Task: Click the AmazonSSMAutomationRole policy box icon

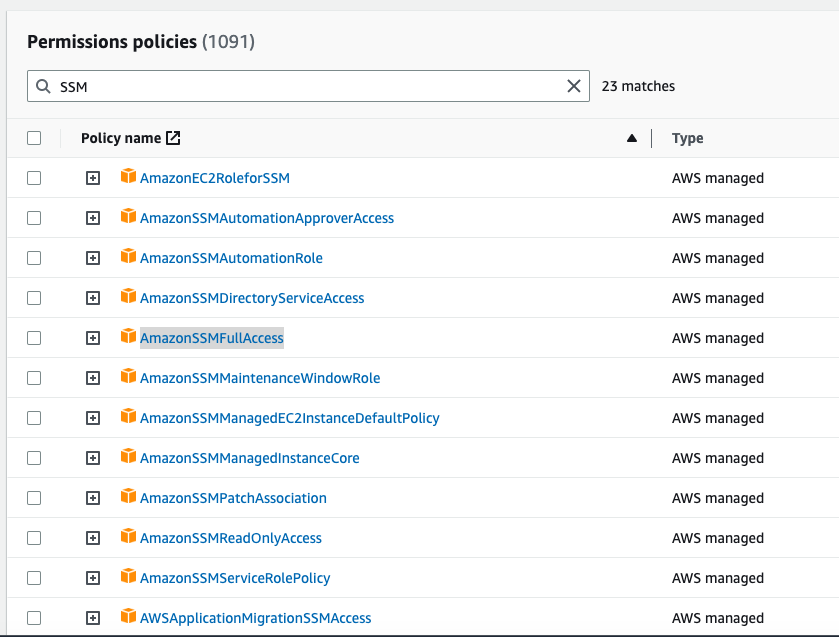Action: (128, 256)
